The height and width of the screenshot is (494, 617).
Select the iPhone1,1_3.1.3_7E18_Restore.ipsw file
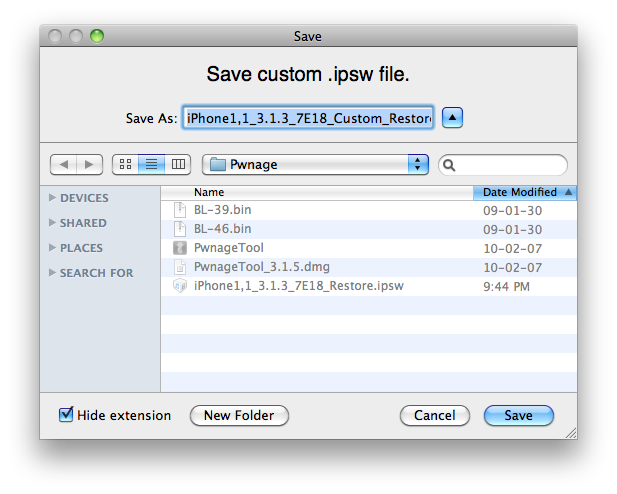pos(298,286)
